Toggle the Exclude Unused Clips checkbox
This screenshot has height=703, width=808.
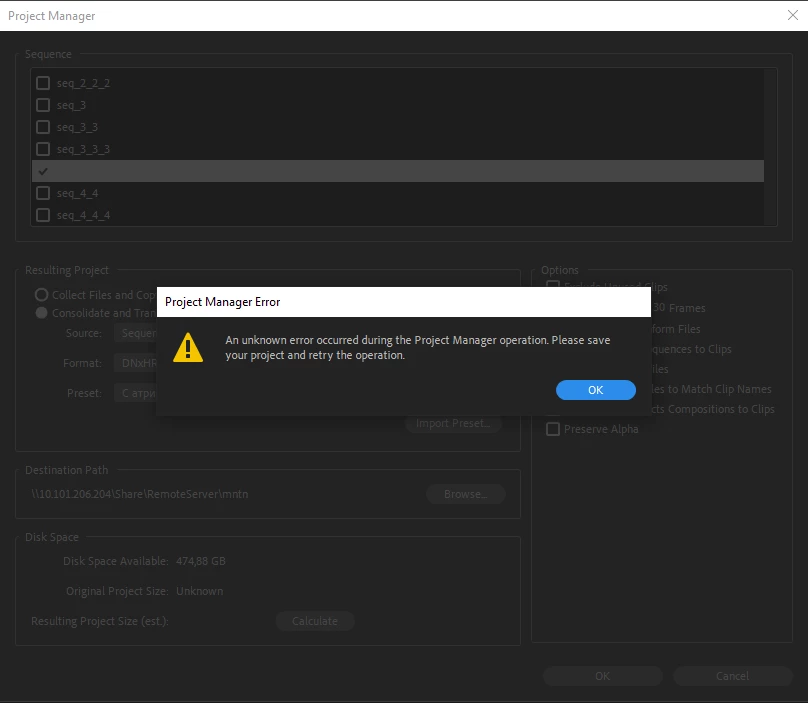pyautogui.click(x=553, y=283)
